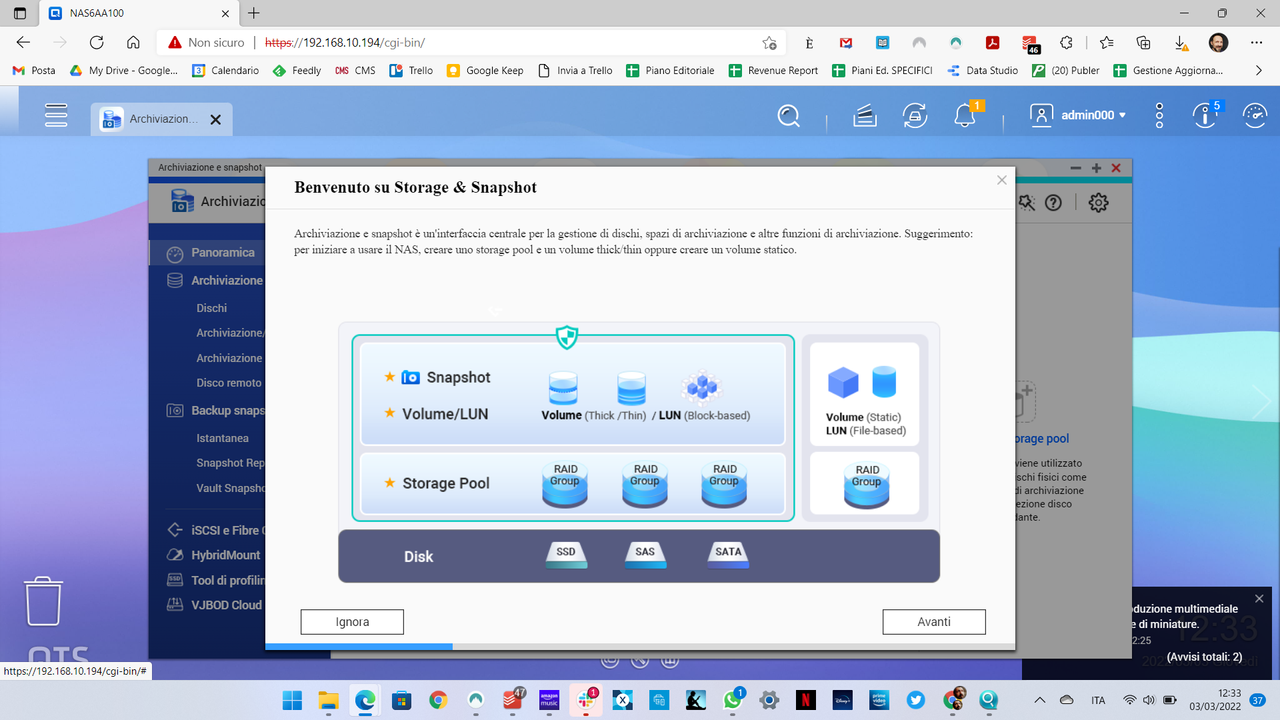Image resolution: width=1280 pixels, height=720 pixels.
Task: Open Windows Start menu
Action: [x=291, y=700]
